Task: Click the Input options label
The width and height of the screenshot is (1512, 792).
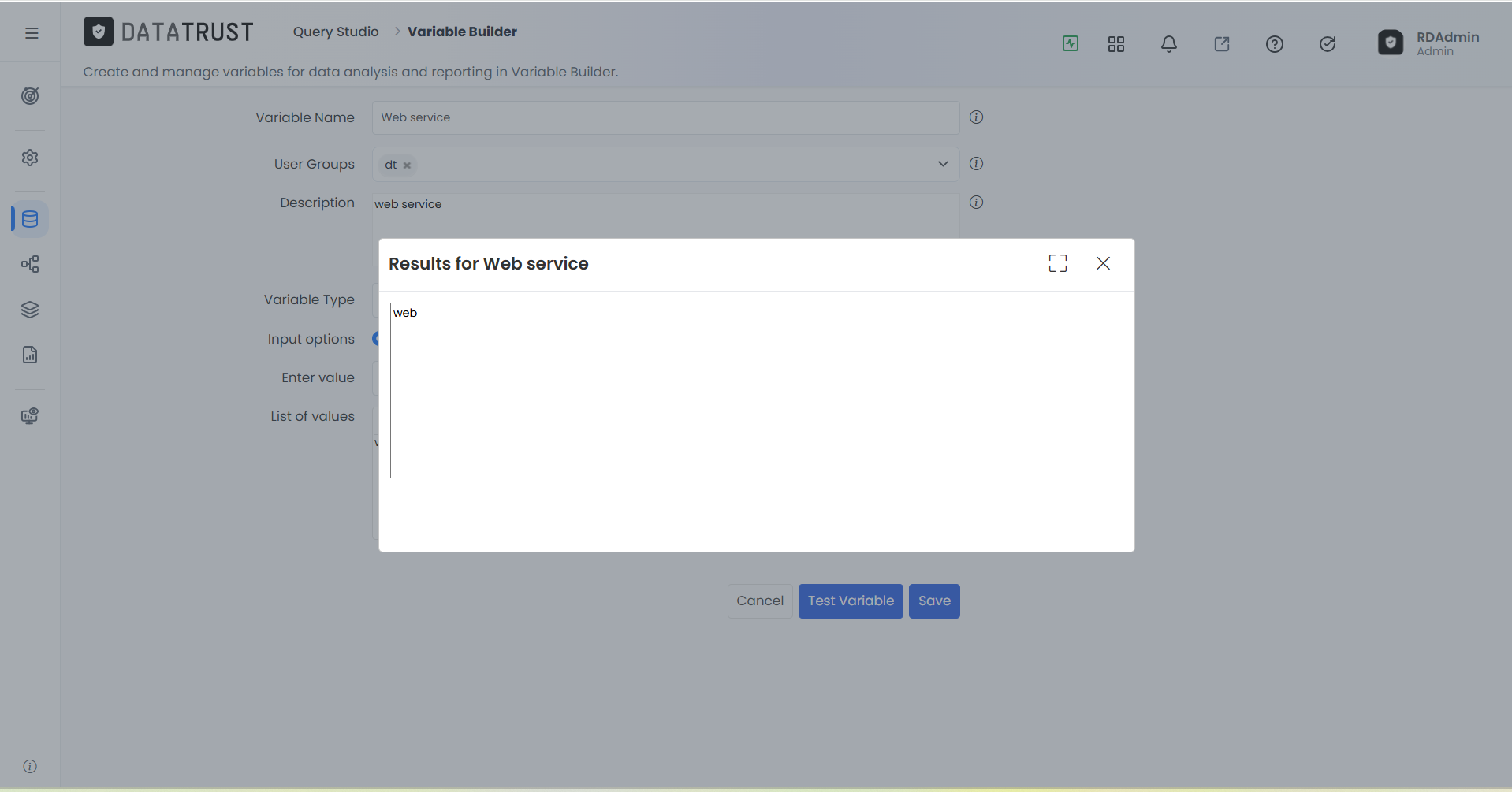Action: 311,339
